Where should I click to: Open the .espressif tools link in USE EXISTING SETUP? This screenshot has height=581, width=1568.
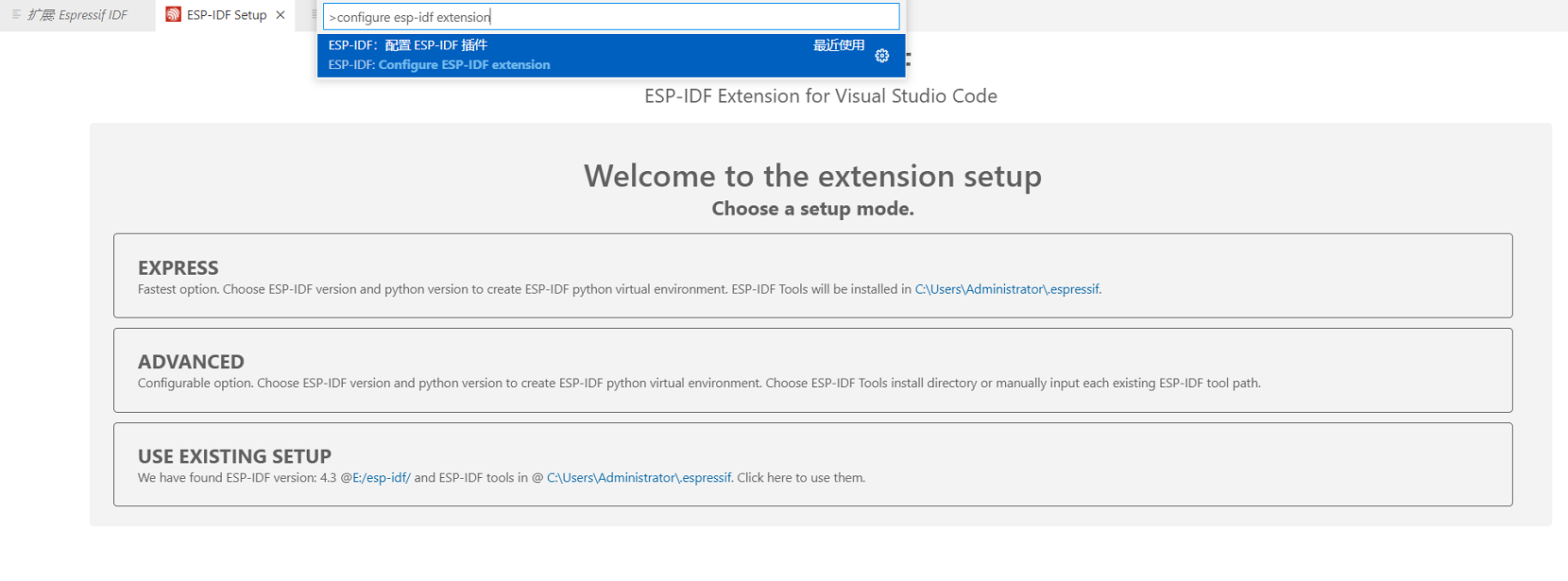[x=639, y=478]
